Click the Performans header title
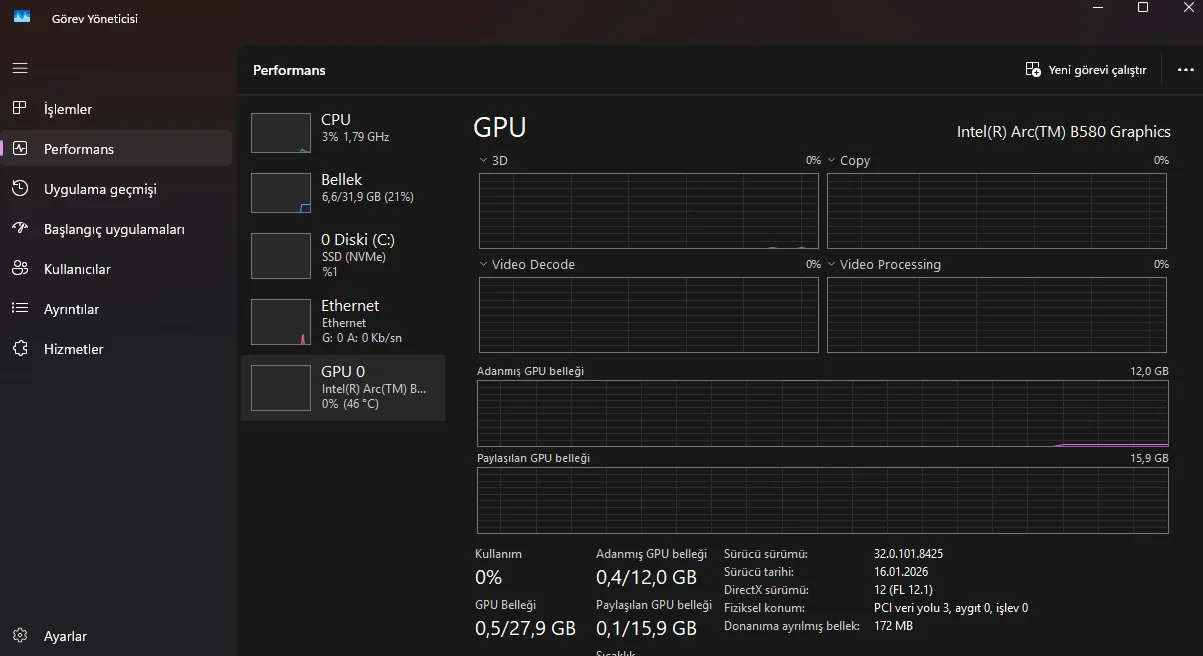1203x656 pixels. pos(289,70)
